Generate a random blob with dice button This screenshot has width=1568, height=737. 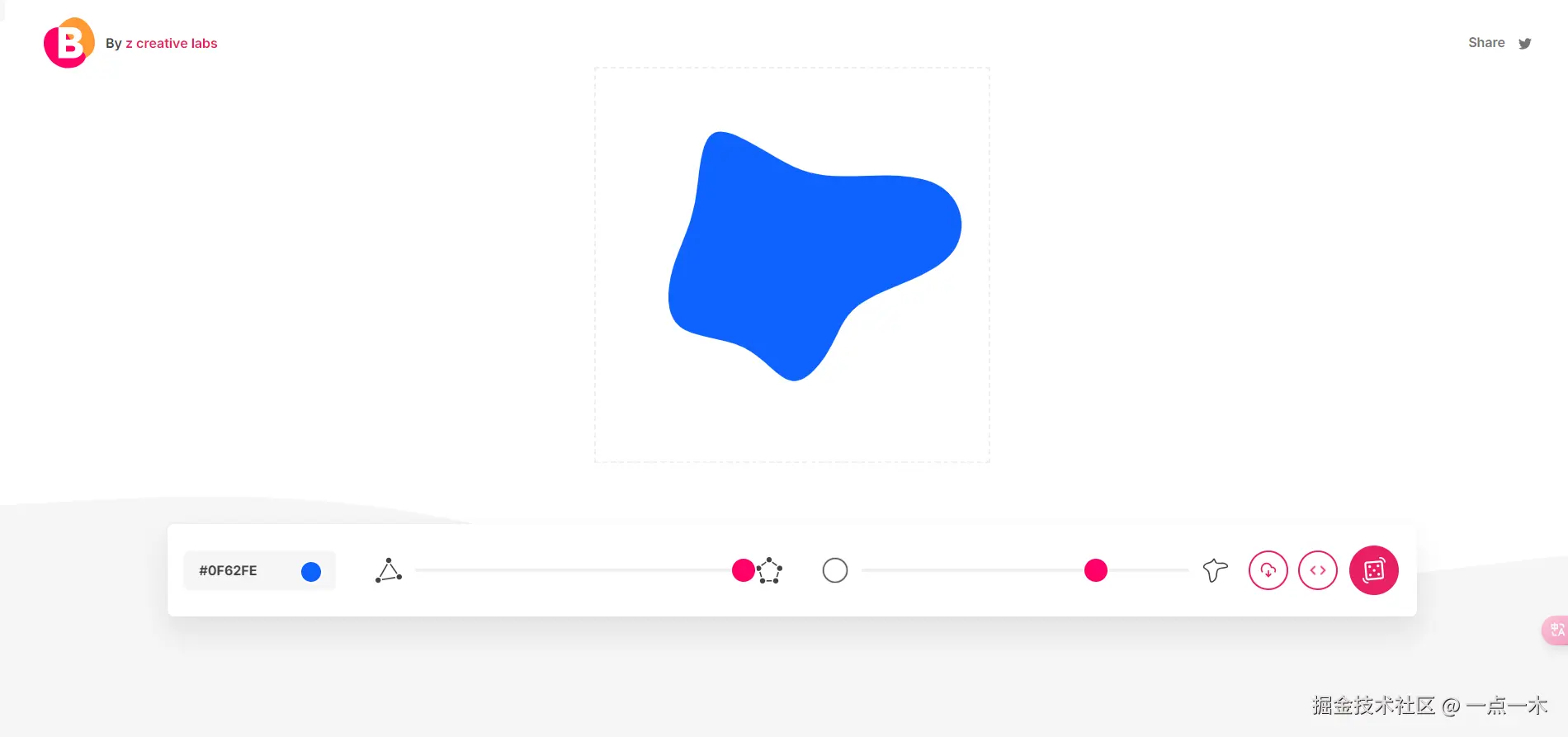[x=1374, y=570]
